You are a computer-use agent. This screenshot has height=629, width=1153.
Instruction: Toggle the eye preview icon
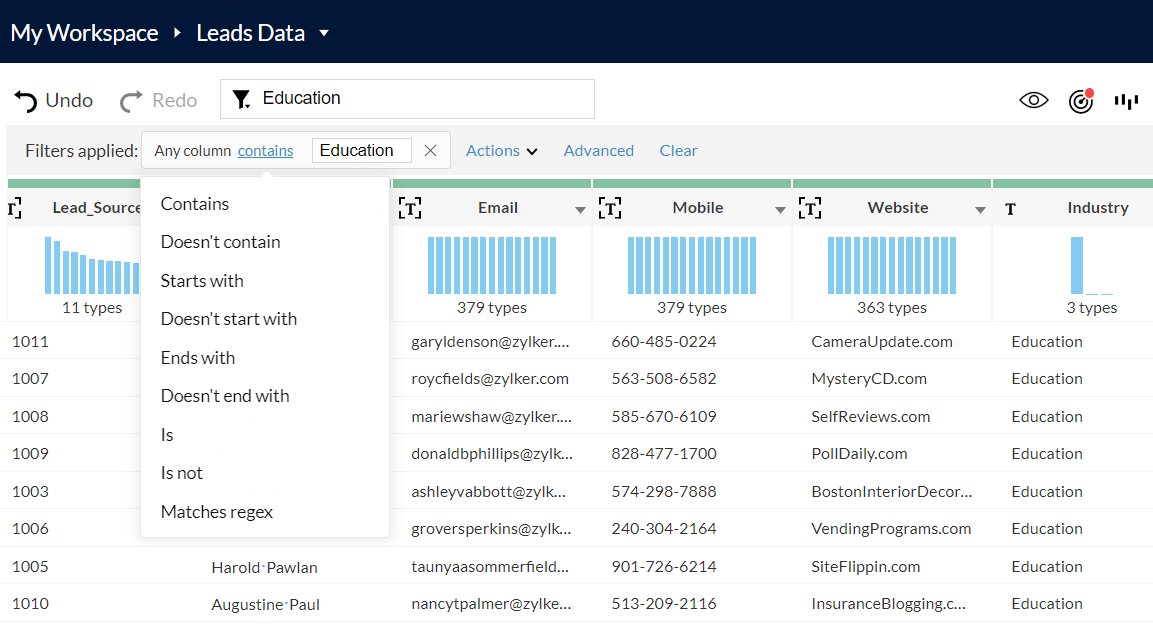point(1033,100)
